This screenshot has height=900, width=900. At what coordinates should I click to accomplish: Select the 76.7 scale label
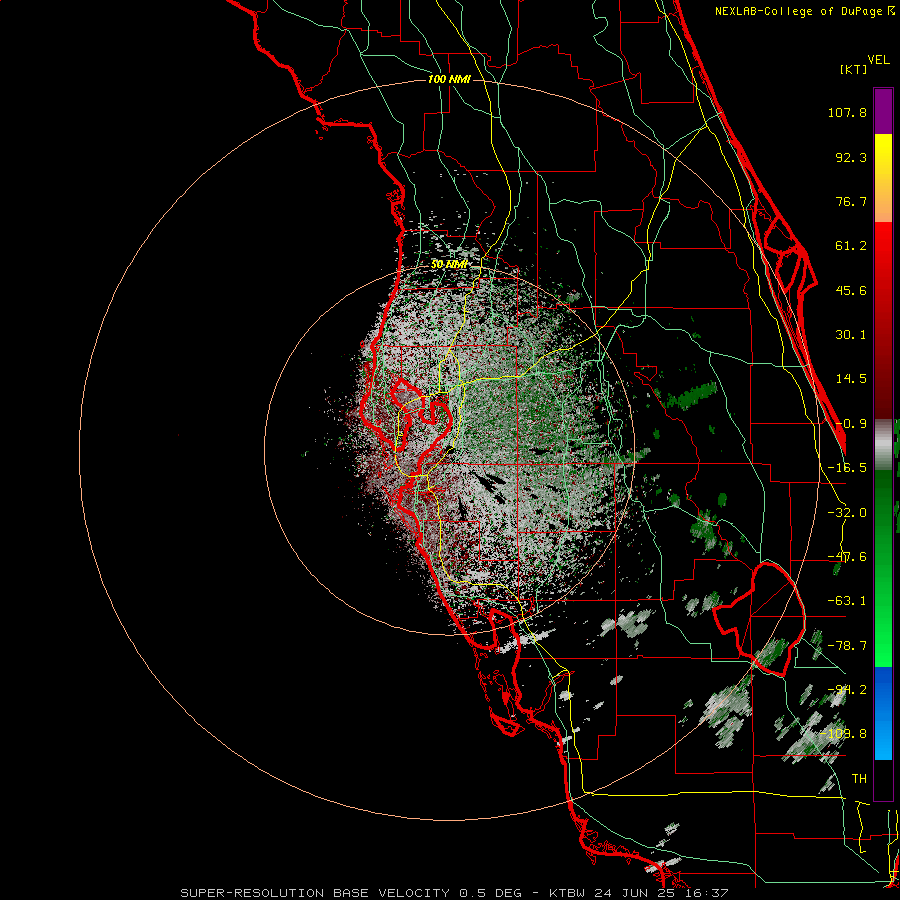coord(851,201)
